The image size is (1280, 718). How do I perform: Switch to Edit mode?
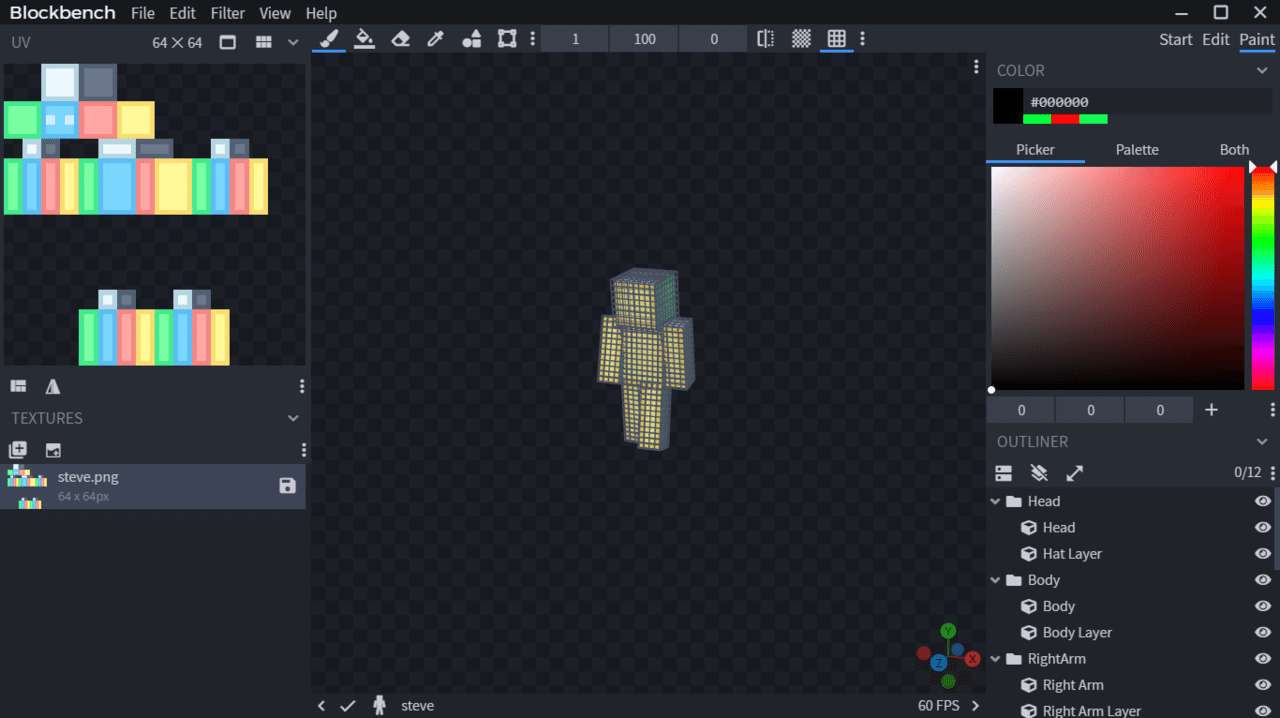coord(1216,39)
